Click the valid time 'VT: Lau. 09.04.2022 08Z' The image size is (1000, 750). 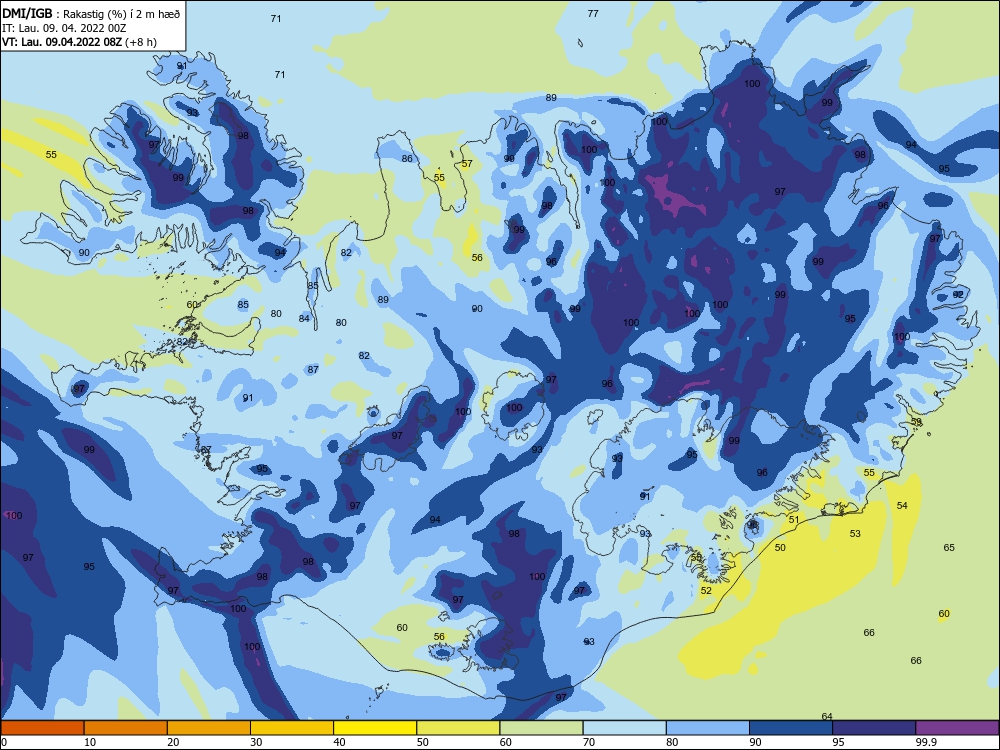pos(62,42)
